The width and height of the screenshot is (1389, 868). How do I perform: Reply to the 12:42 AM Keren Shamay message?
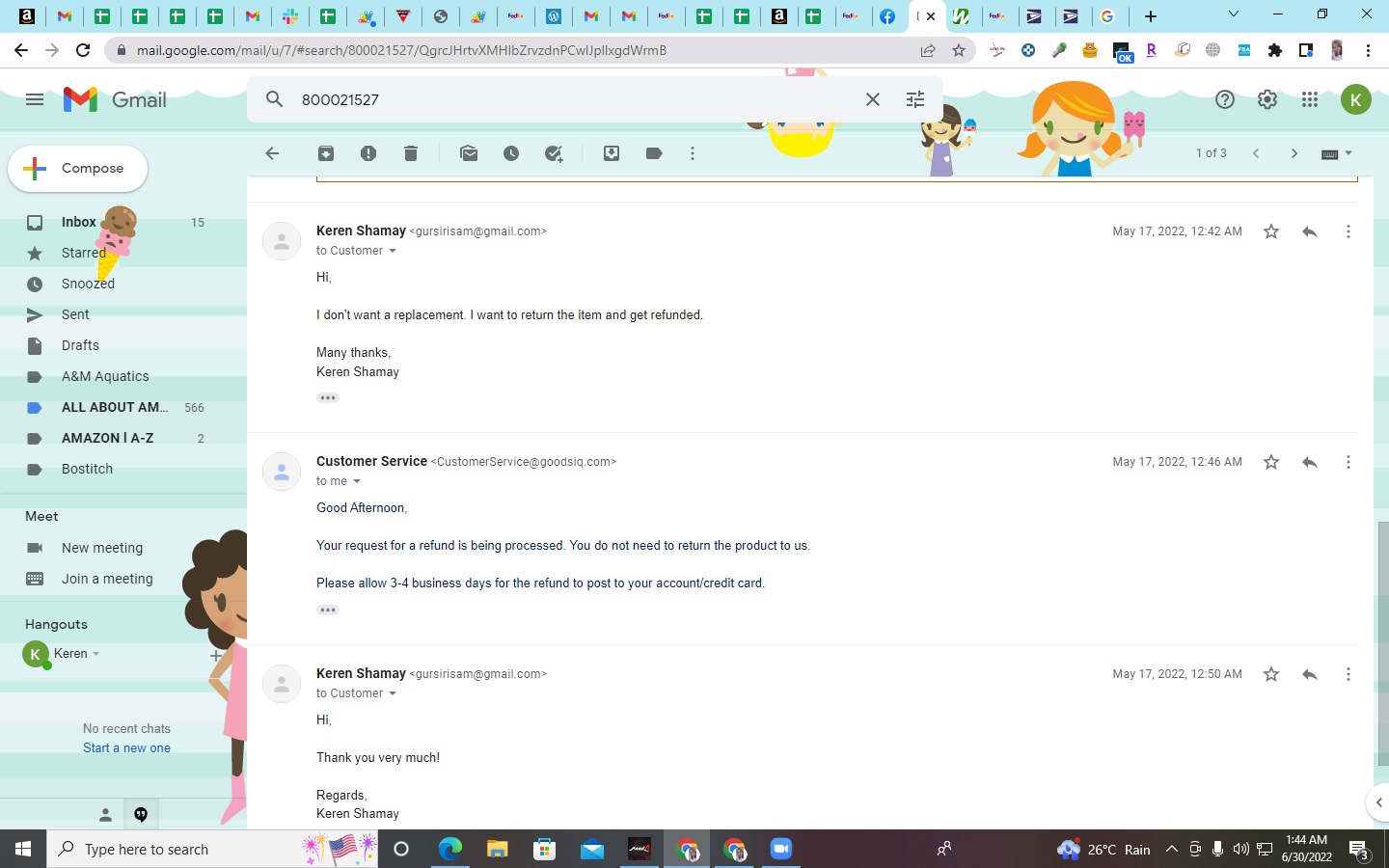[1310, 231]
